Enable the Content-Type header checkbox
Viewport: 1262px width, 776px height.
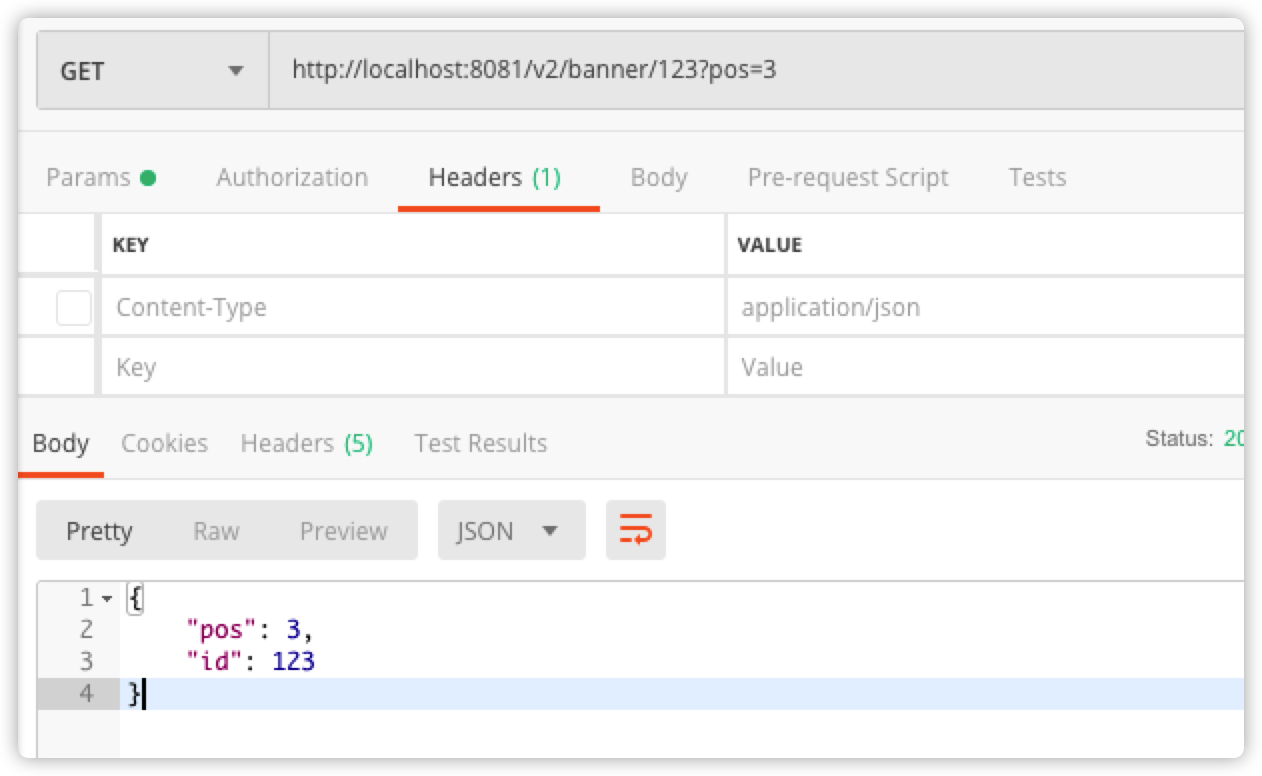tap(74, 308)
